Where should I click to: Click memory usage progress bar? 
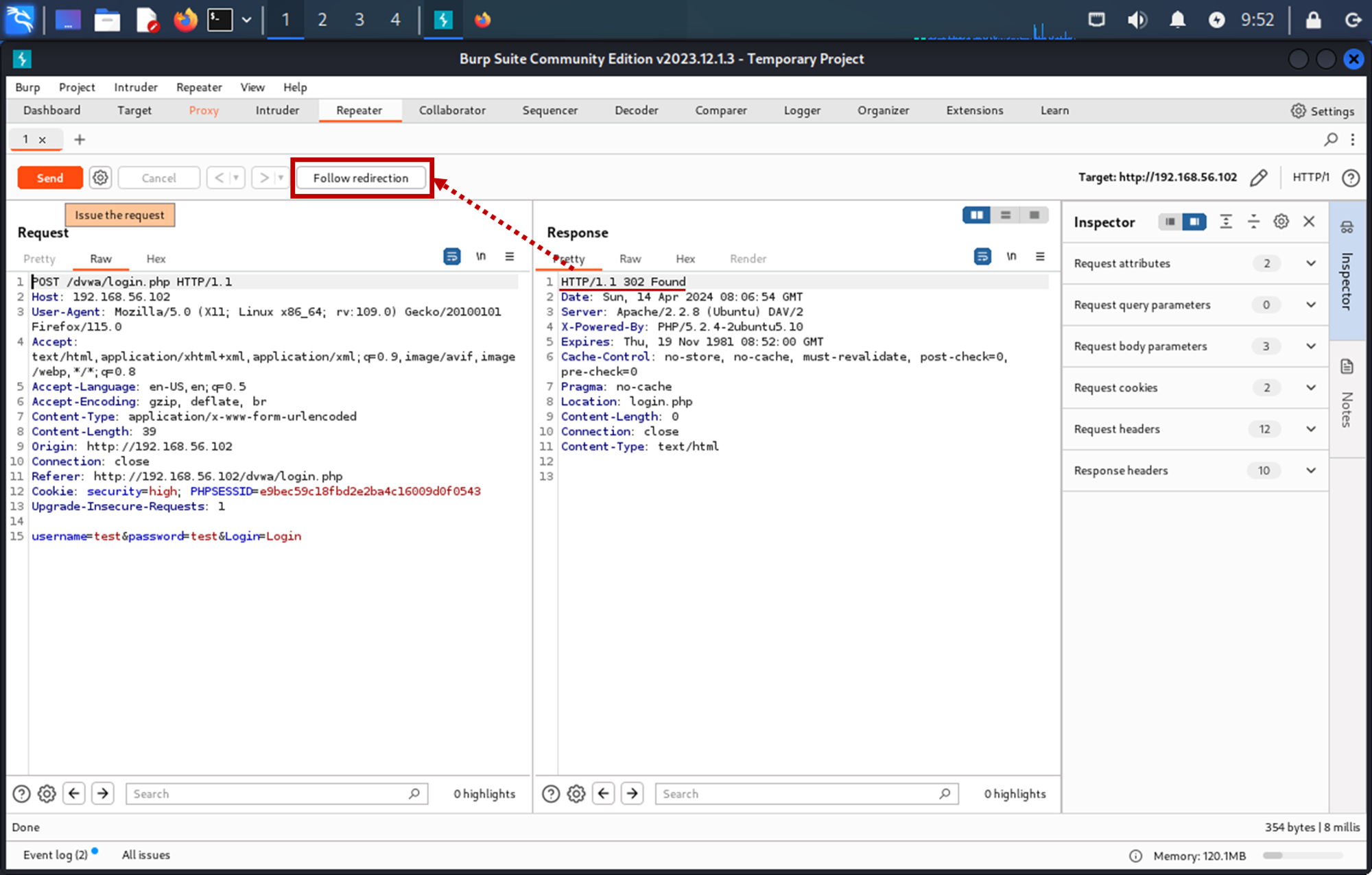1302,855
